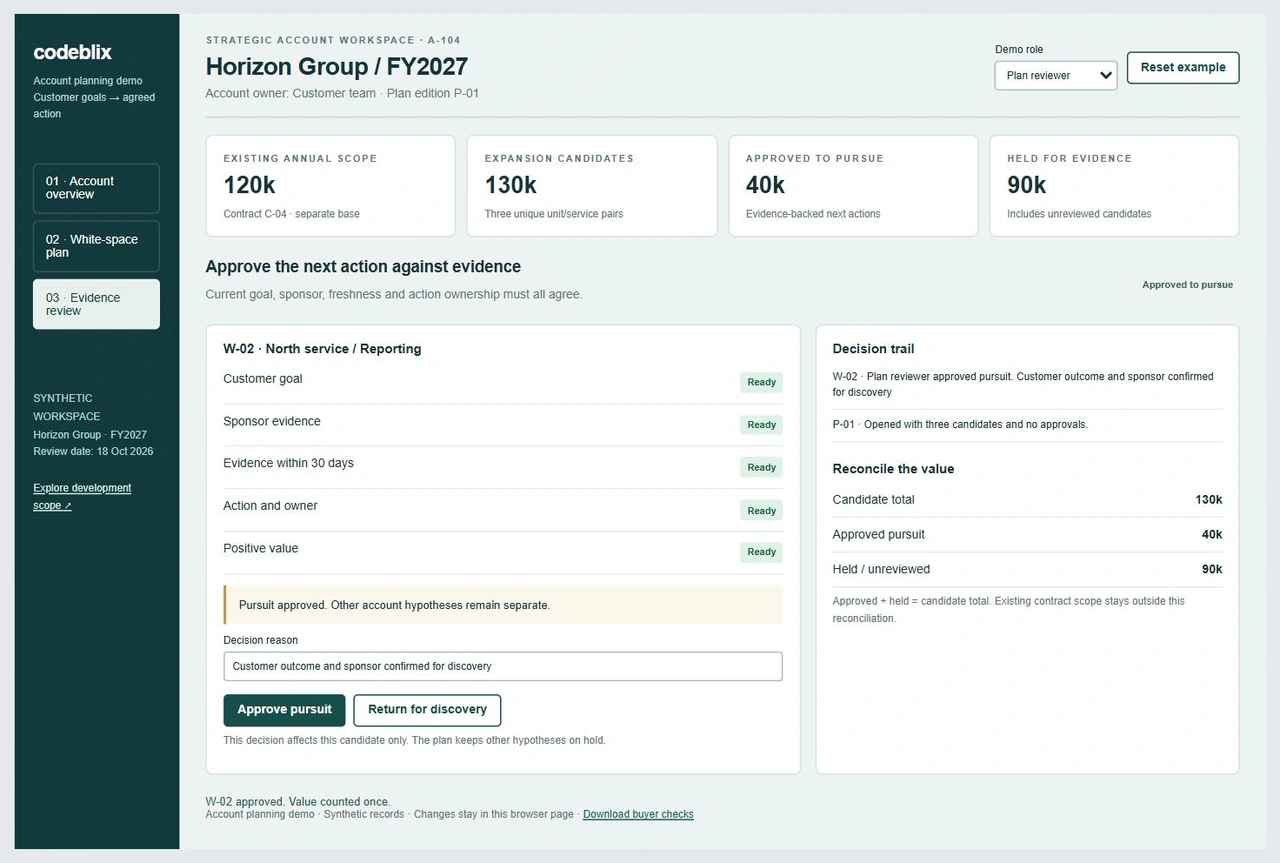Open the Demo role dropdown
1280x863 pixels.
[x=1056, y=76]
